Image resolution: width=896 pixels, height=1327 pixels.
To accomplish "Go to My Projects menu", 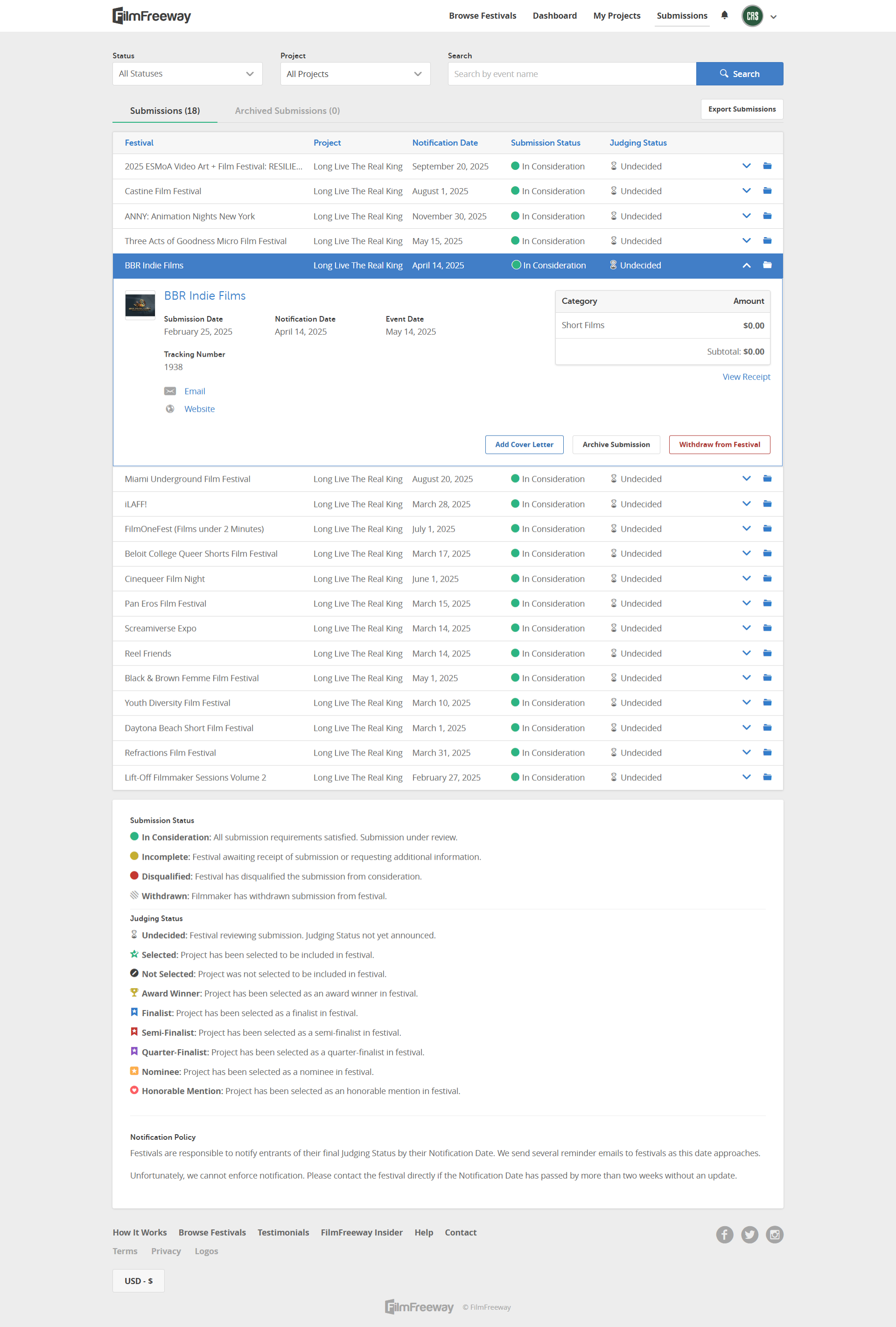I will tap(616, 16).
